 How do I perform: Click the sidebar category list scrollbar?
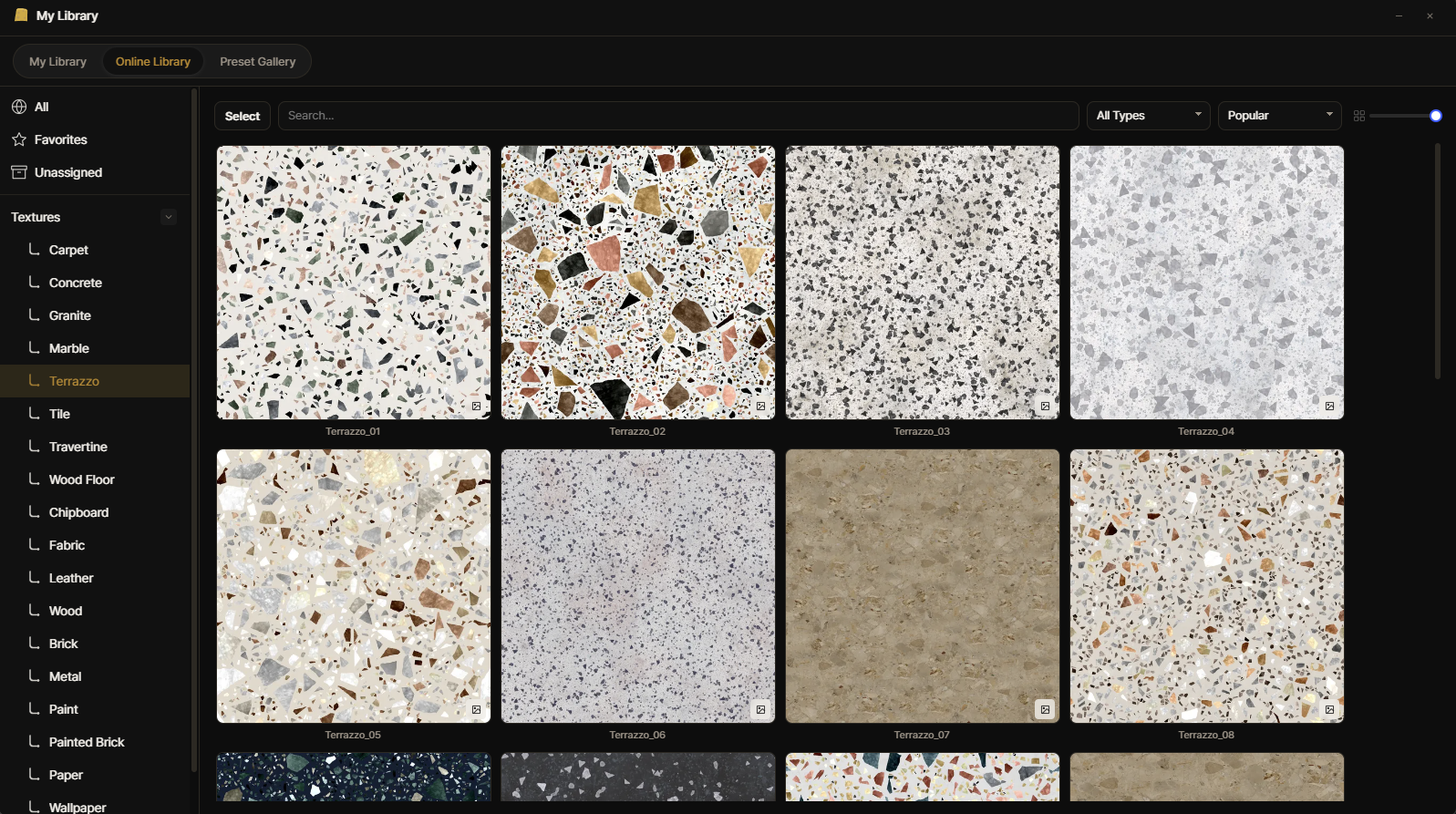click(194, 428)
